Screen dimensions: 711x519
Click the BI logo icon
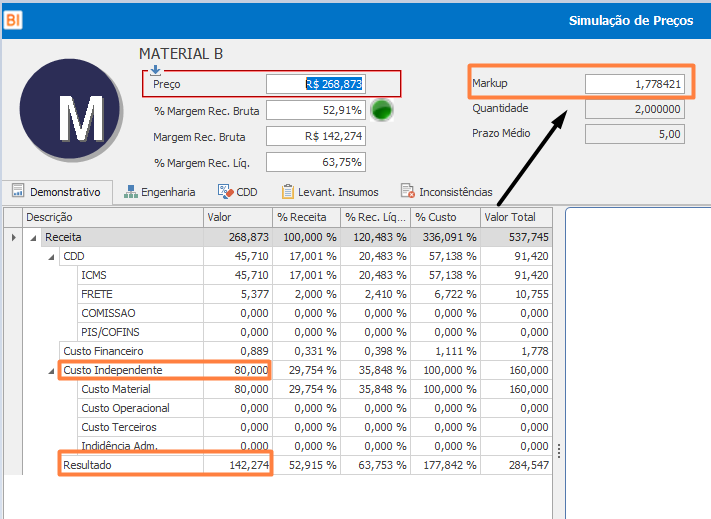[13, 20]
